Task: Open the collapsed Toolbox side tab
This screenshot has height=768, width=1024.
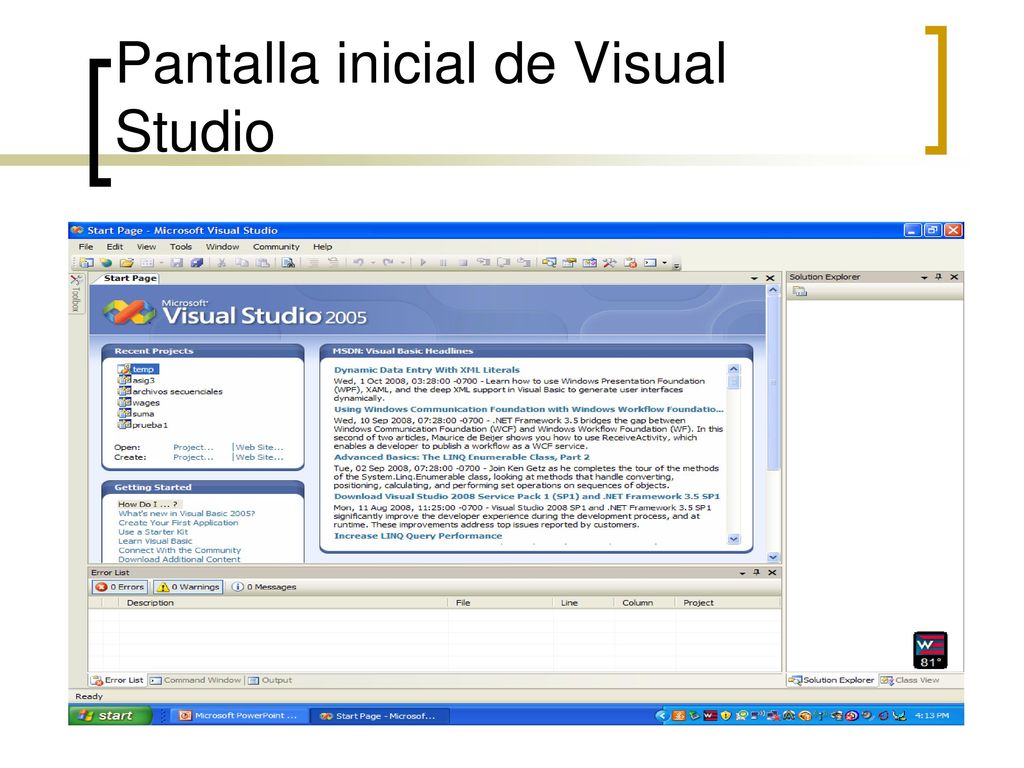Action: [x=75, y=294]
